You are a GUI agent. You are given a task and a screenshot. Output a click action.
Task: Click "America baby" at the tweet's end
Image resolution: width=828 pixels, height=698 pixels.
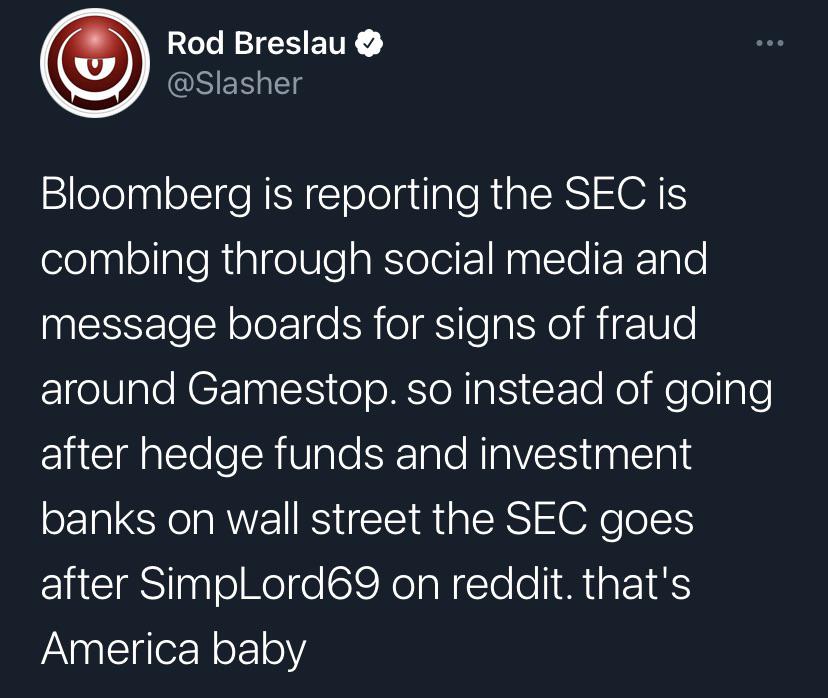pyautogui.click(x=173, y=649)
